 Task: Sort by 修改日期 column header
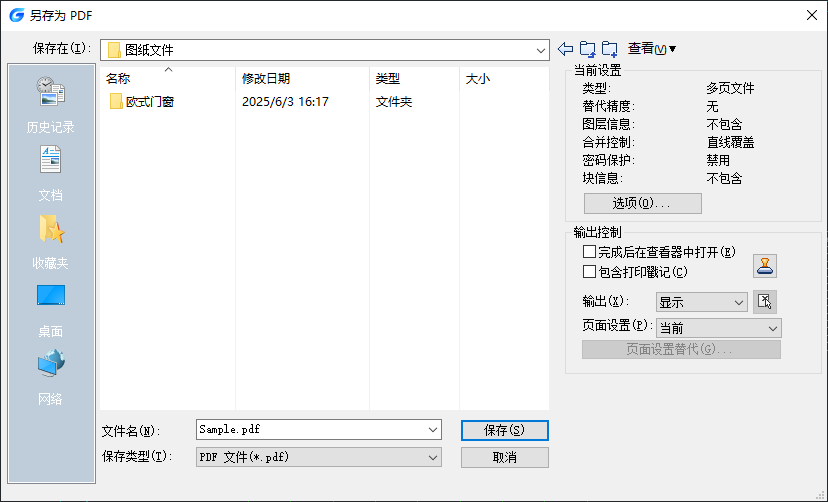[x=303, y=79]
